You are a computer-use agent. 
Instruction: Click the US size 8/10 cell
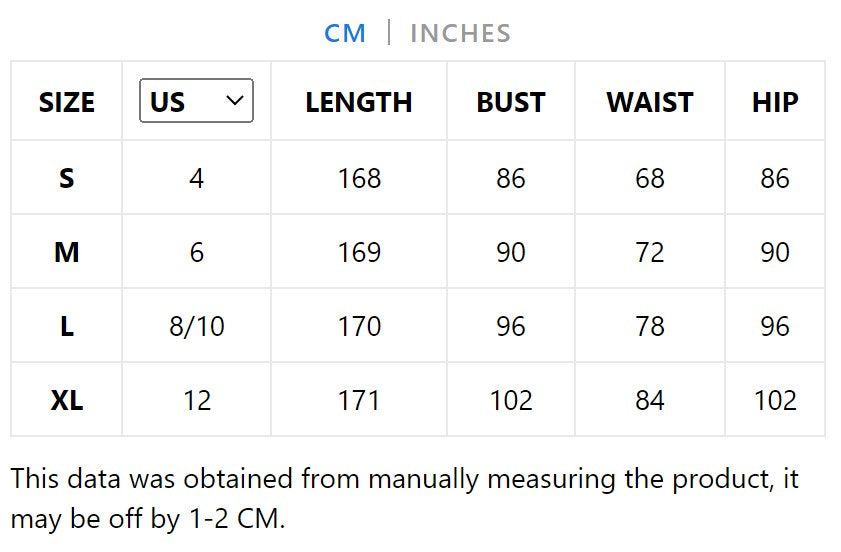pyautogui.click(x=196, y=326)
